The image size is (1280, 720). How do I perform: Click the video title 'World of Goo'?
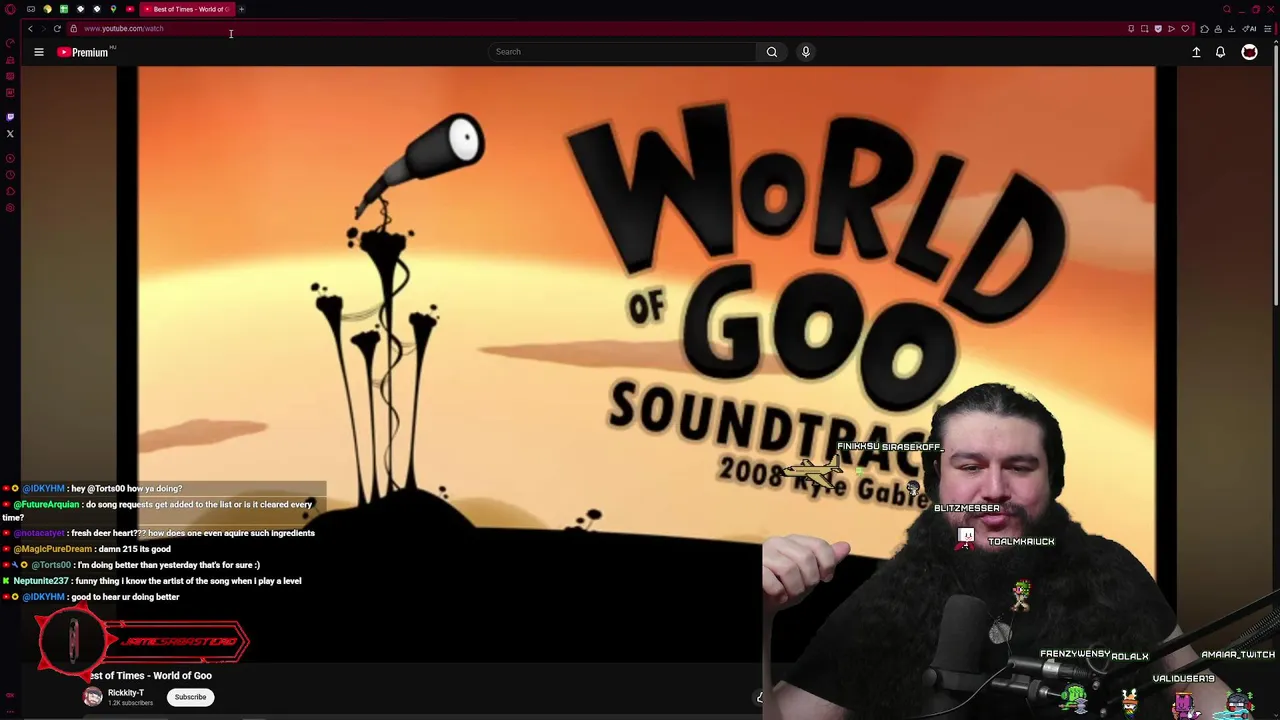click(x=182, y=676)
